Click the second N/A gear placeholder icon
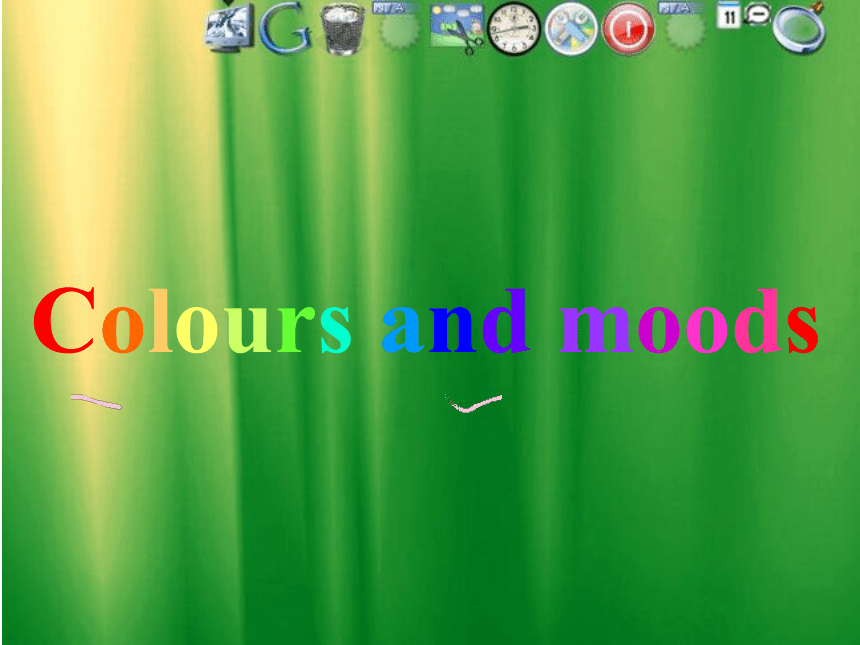The image size is (860, 645). [684, 26]
